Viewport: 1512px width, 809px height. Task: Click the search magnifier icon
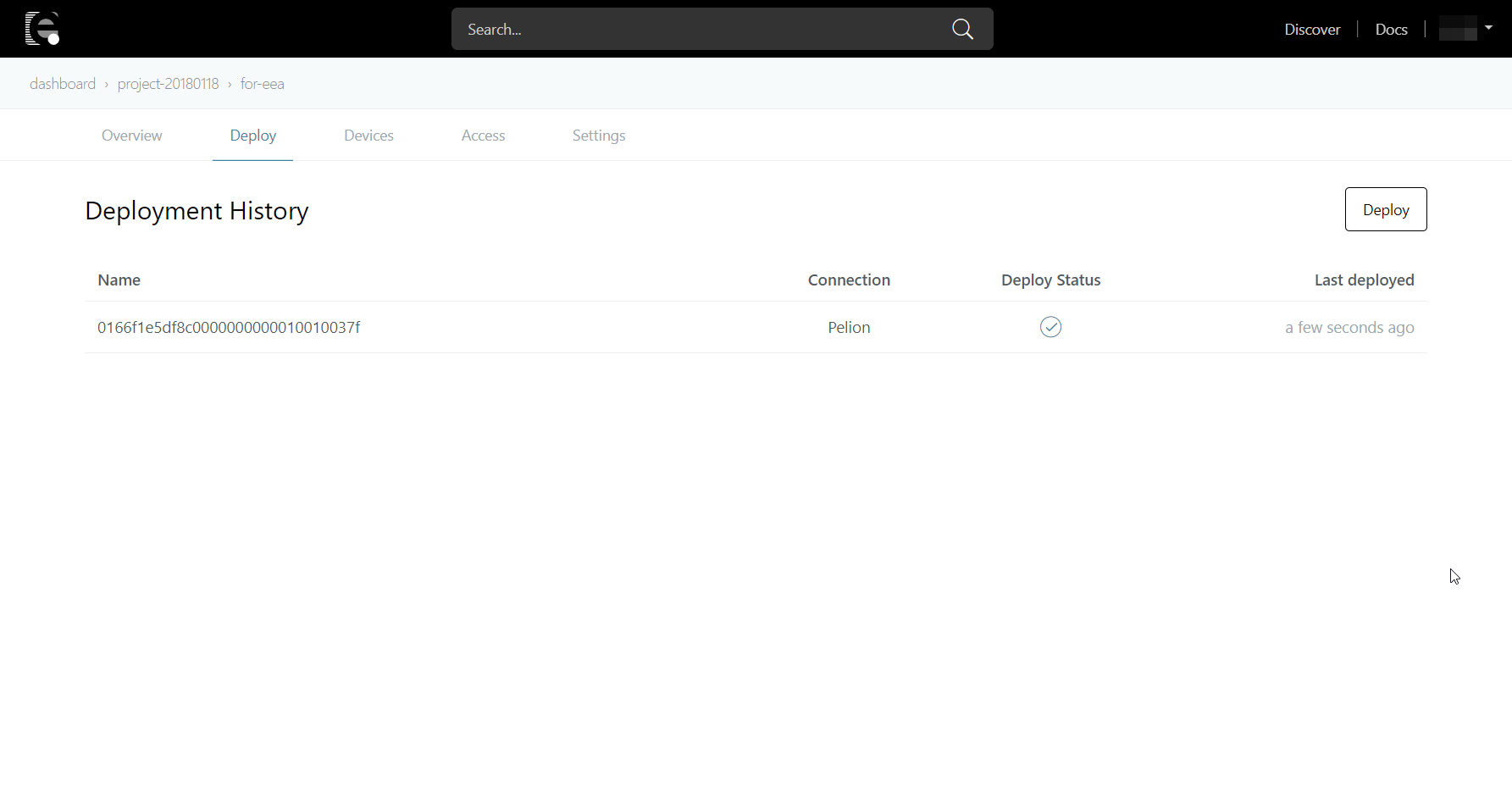961,28
